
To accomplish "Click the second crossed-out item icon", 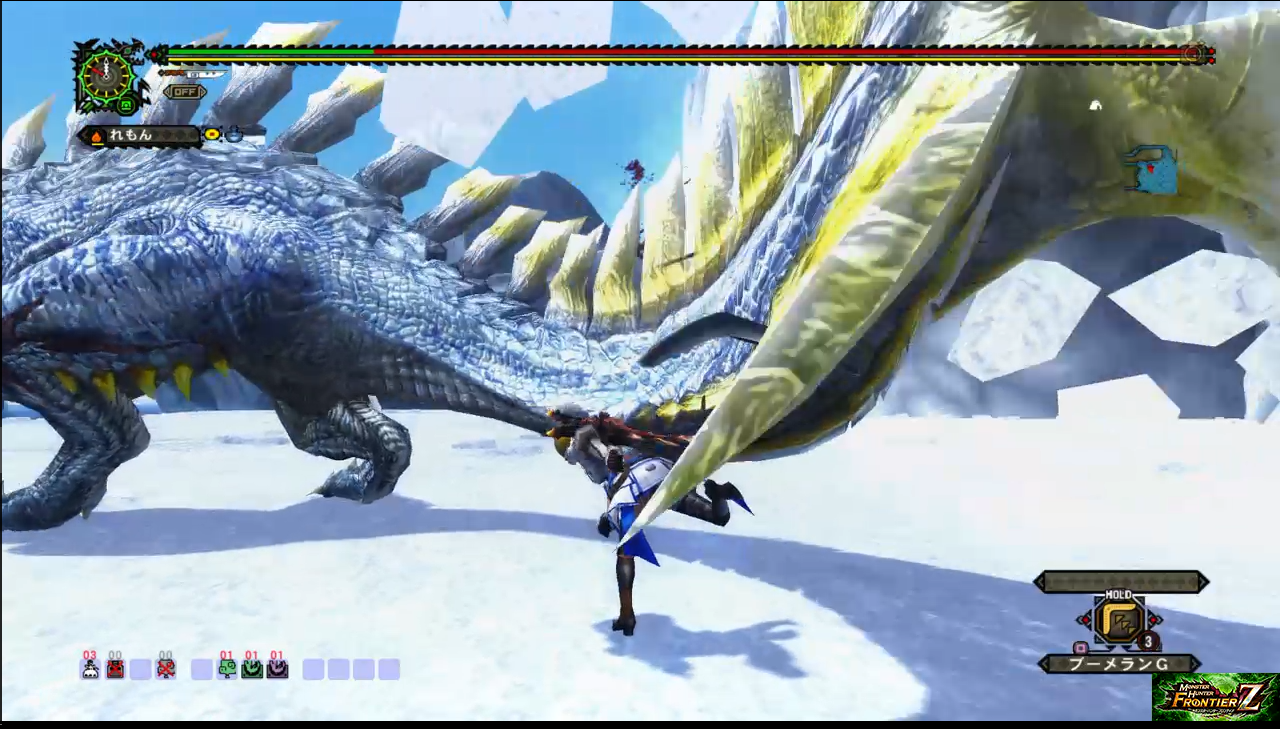I will (166, 669).
